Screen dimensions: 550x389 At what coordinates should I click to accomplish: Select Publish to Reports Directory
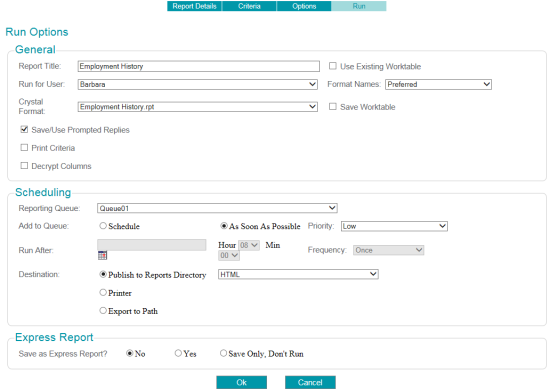click(x=103, y=274)
